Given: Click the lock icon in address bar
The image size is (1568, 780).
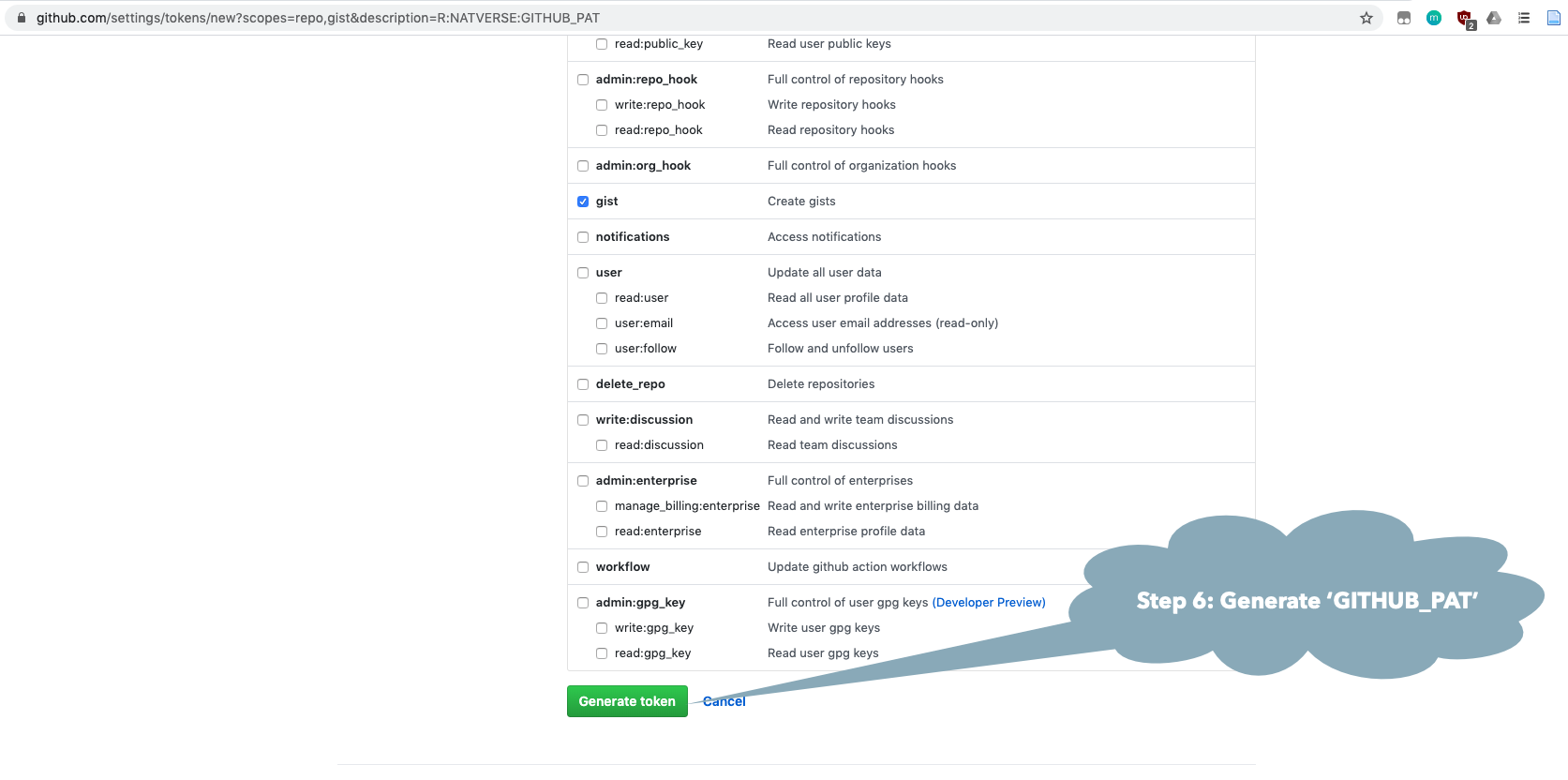Looking at the screenshot, I should (22, 18).
